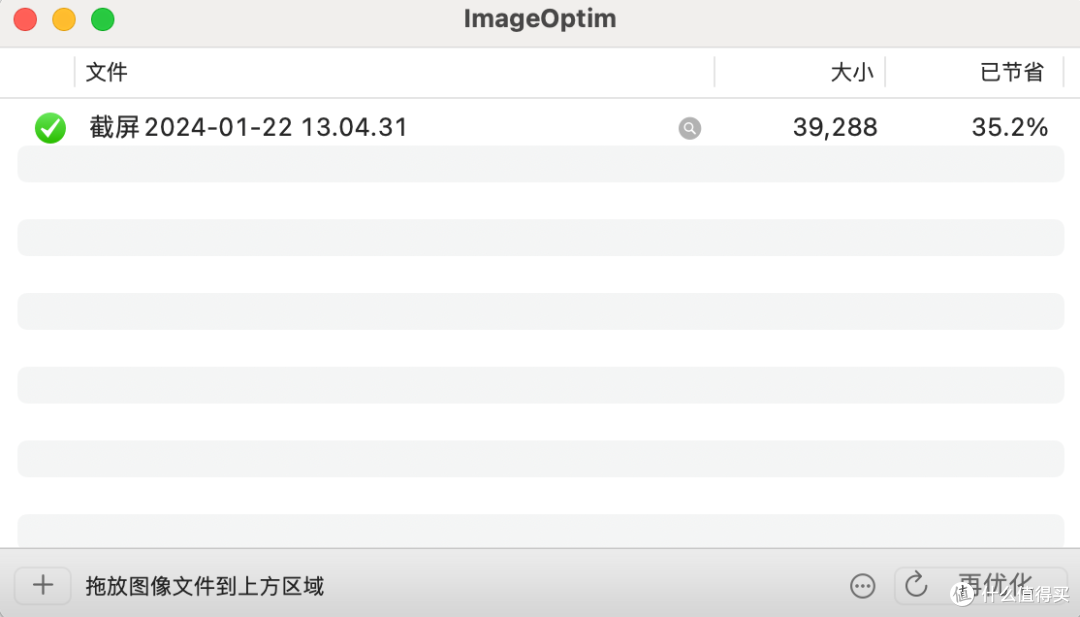The image size is (1080, 617).
Task: Click the 值 badge watermark icon
Action: pyautogui.click(x=962, y=594)
